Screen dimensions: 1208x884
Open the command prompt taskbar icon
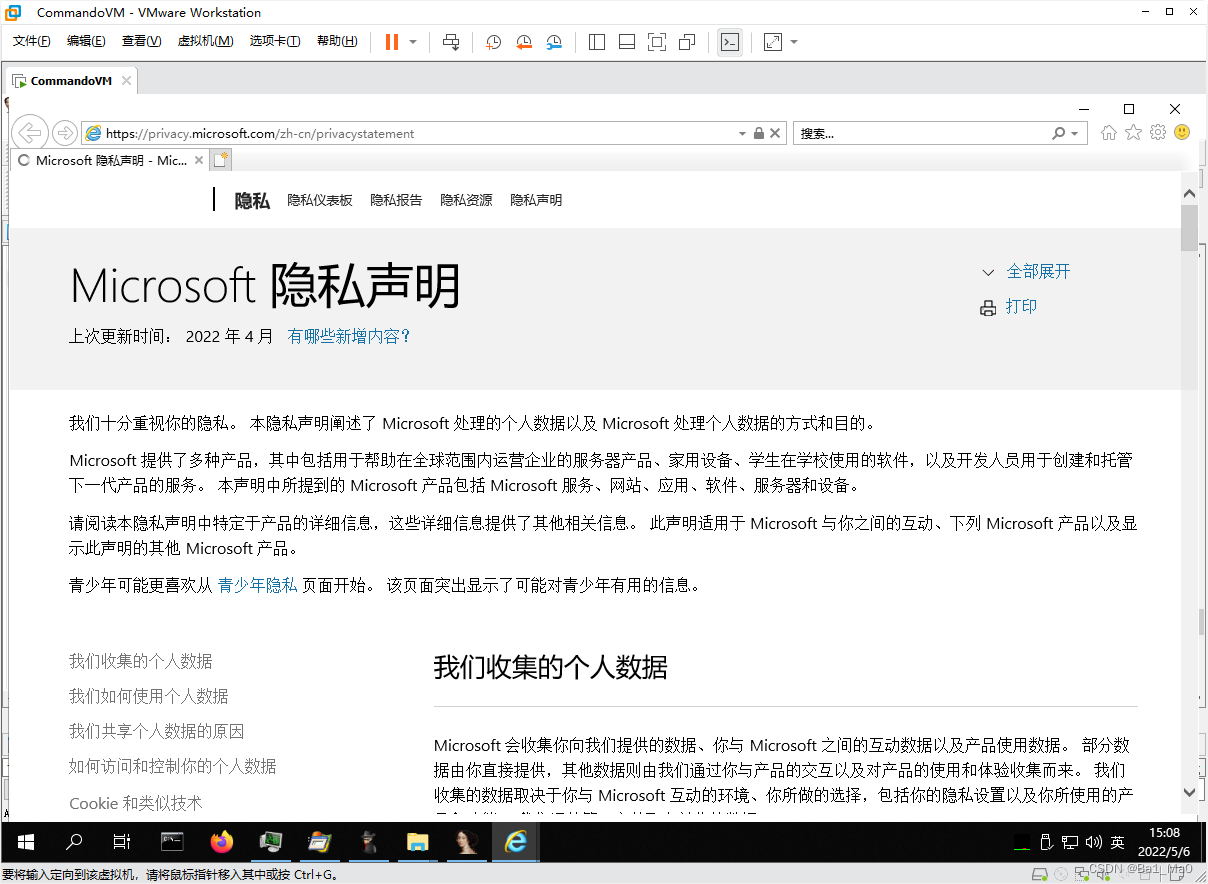click(172, 842)
